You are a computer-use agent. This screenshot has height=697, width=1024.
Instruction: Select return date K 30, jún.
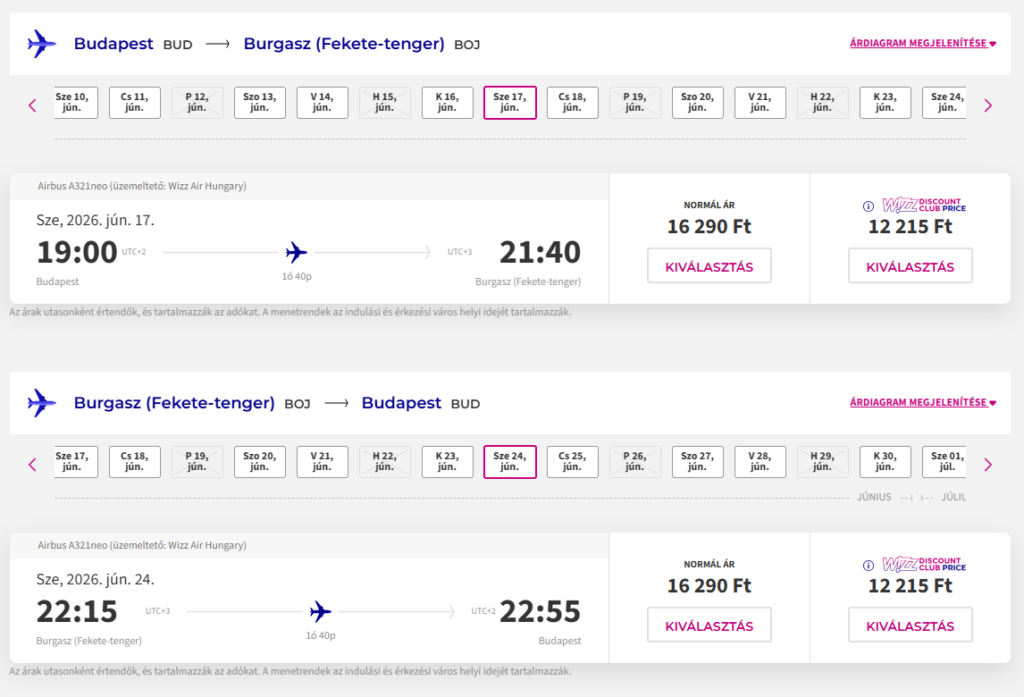pyautogui.click(x=885, y=462)
